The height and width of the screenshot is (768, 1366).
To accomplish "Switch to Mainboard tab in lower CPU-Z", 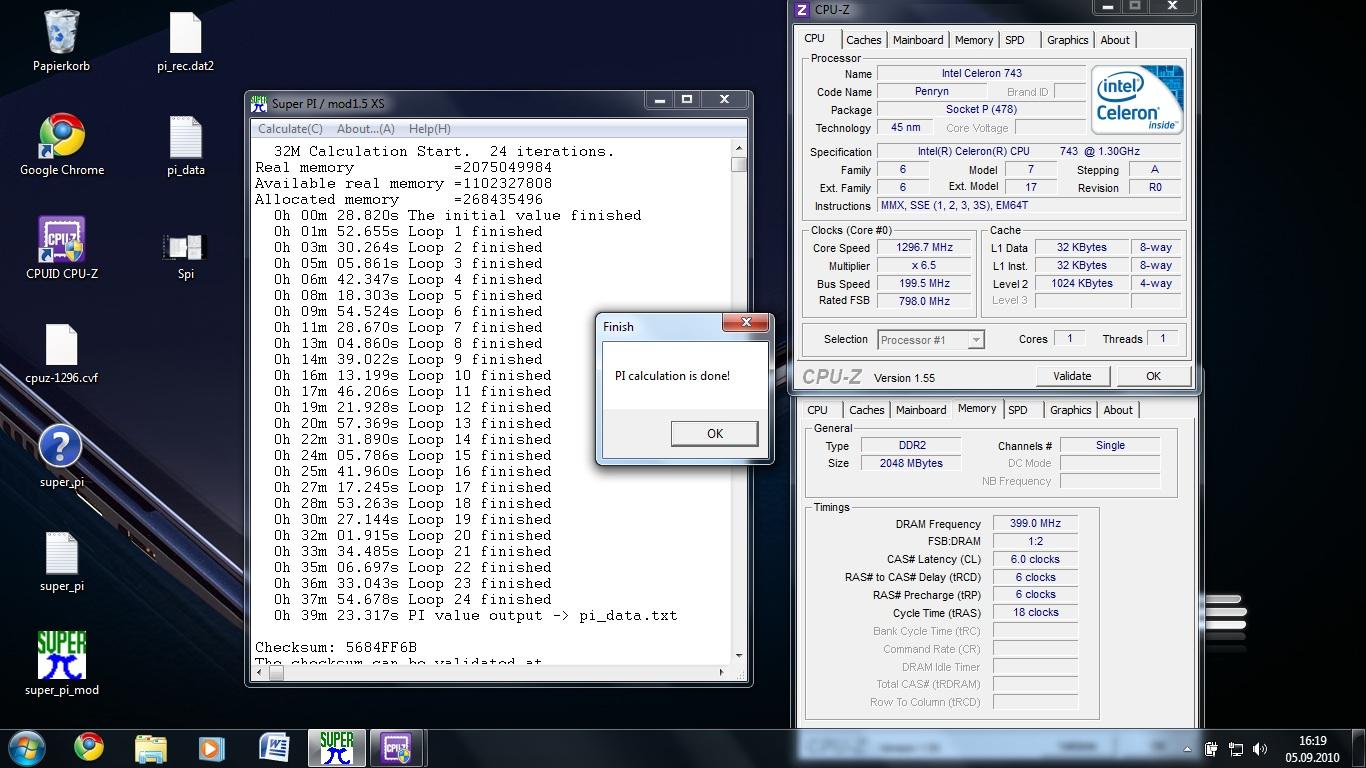I will coord(921,410).
